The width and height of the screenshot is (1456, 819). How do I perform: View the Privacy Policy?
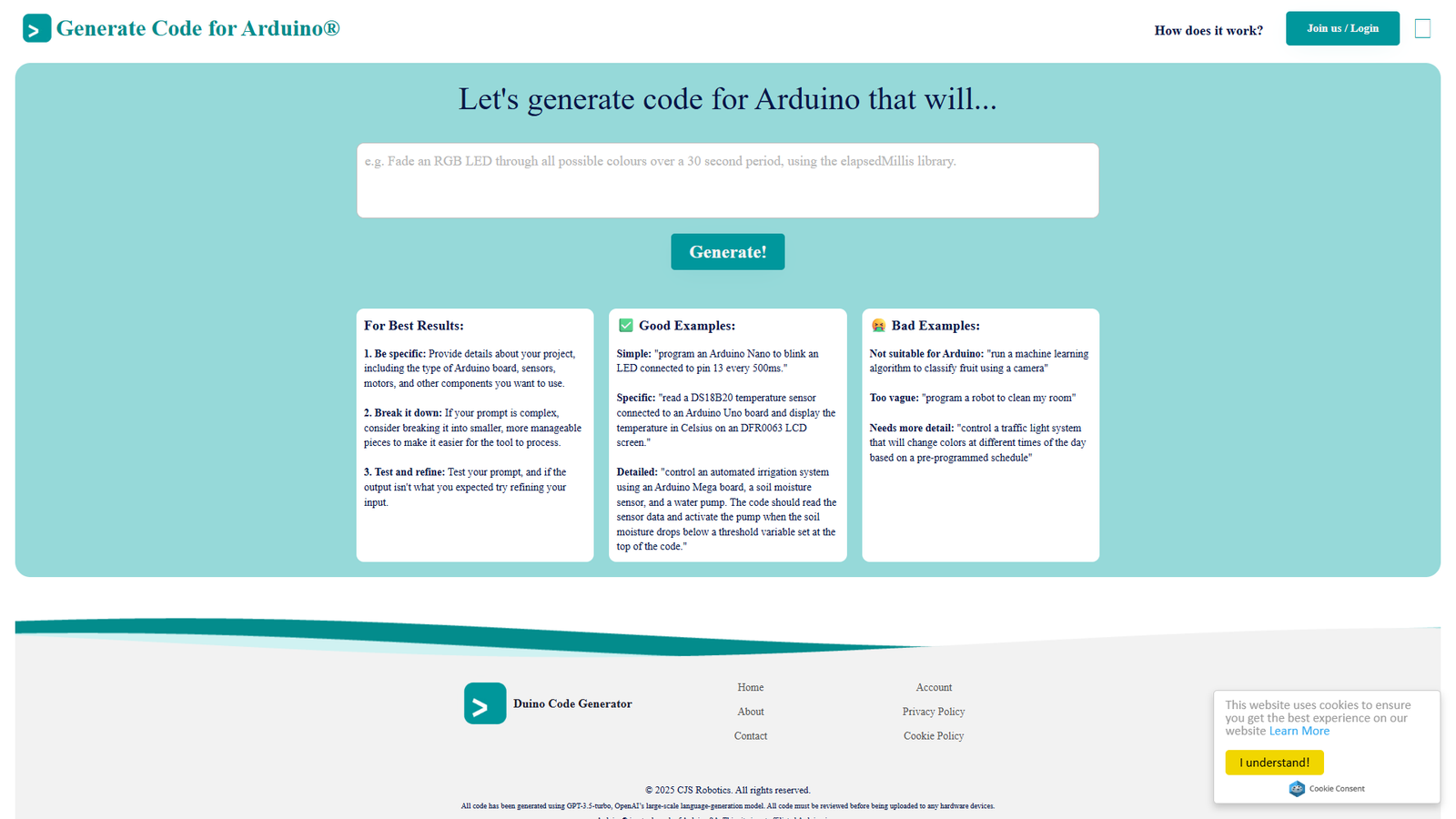[x=934, y=711]
